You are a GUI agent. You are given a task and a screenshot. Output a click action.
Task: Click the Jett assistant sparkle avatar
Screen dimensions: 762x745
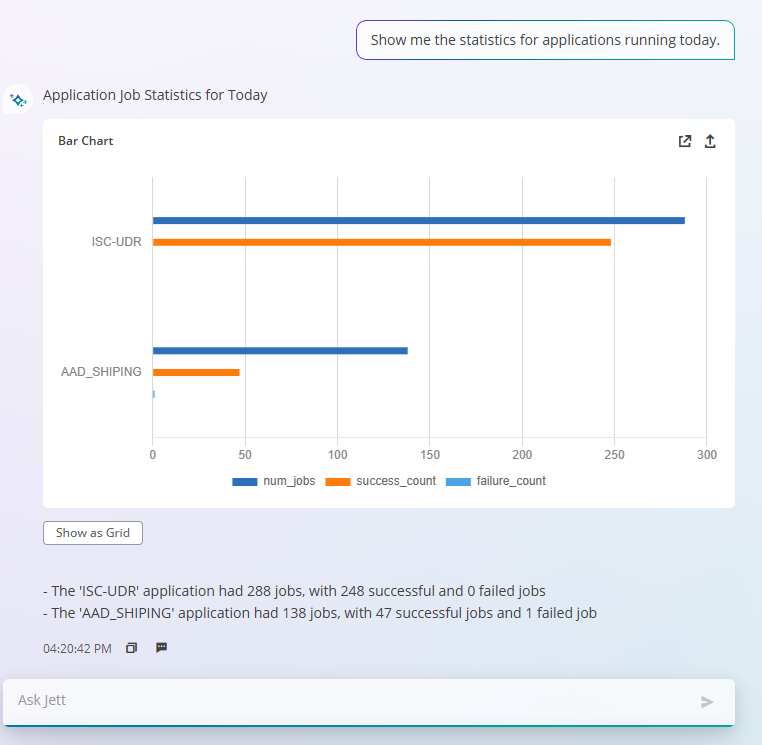[18, 100]
